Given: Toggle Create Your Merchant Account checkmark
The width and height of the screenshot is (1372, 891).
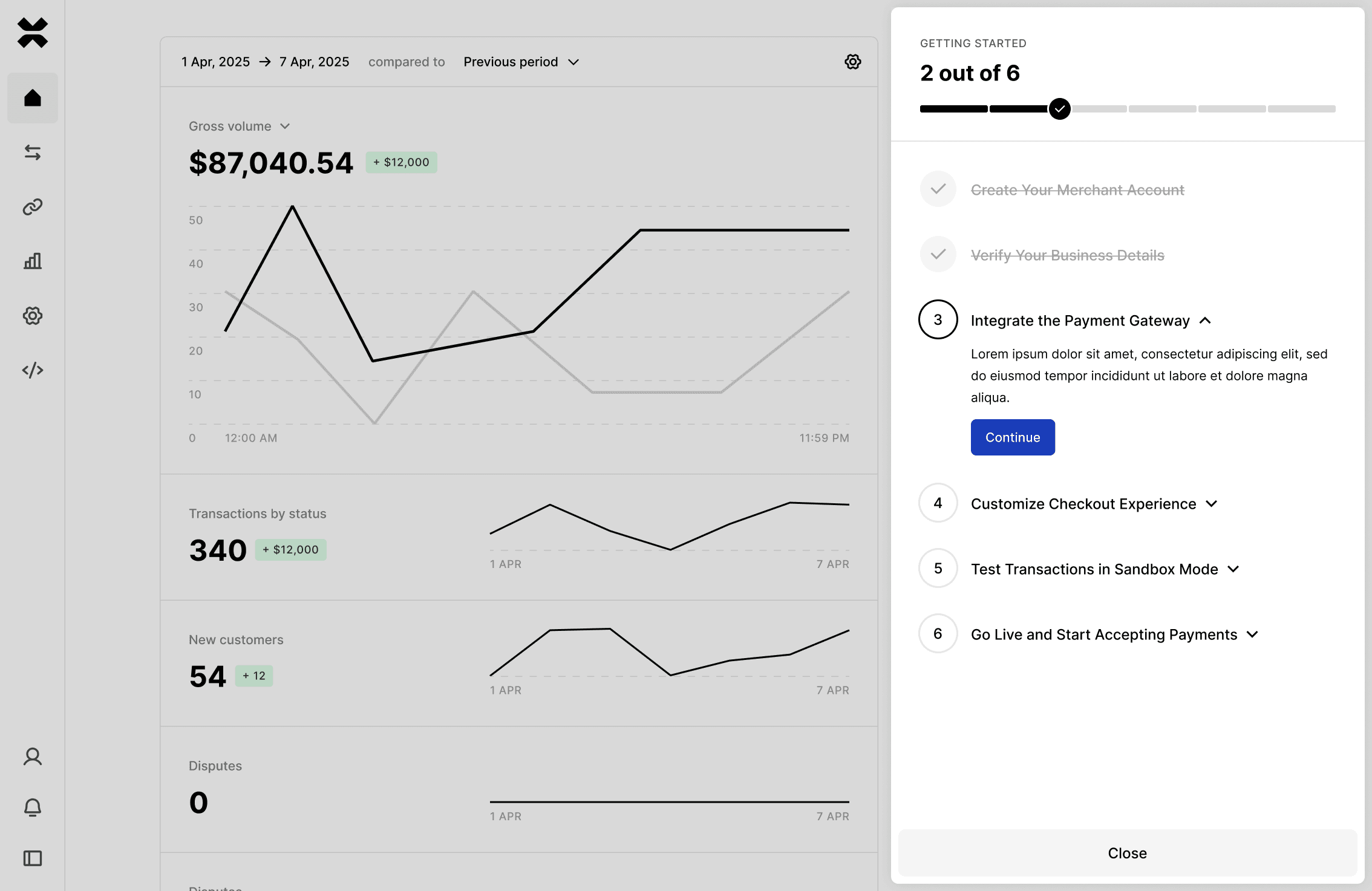Looking at the screenshot, I should [938, 189].
